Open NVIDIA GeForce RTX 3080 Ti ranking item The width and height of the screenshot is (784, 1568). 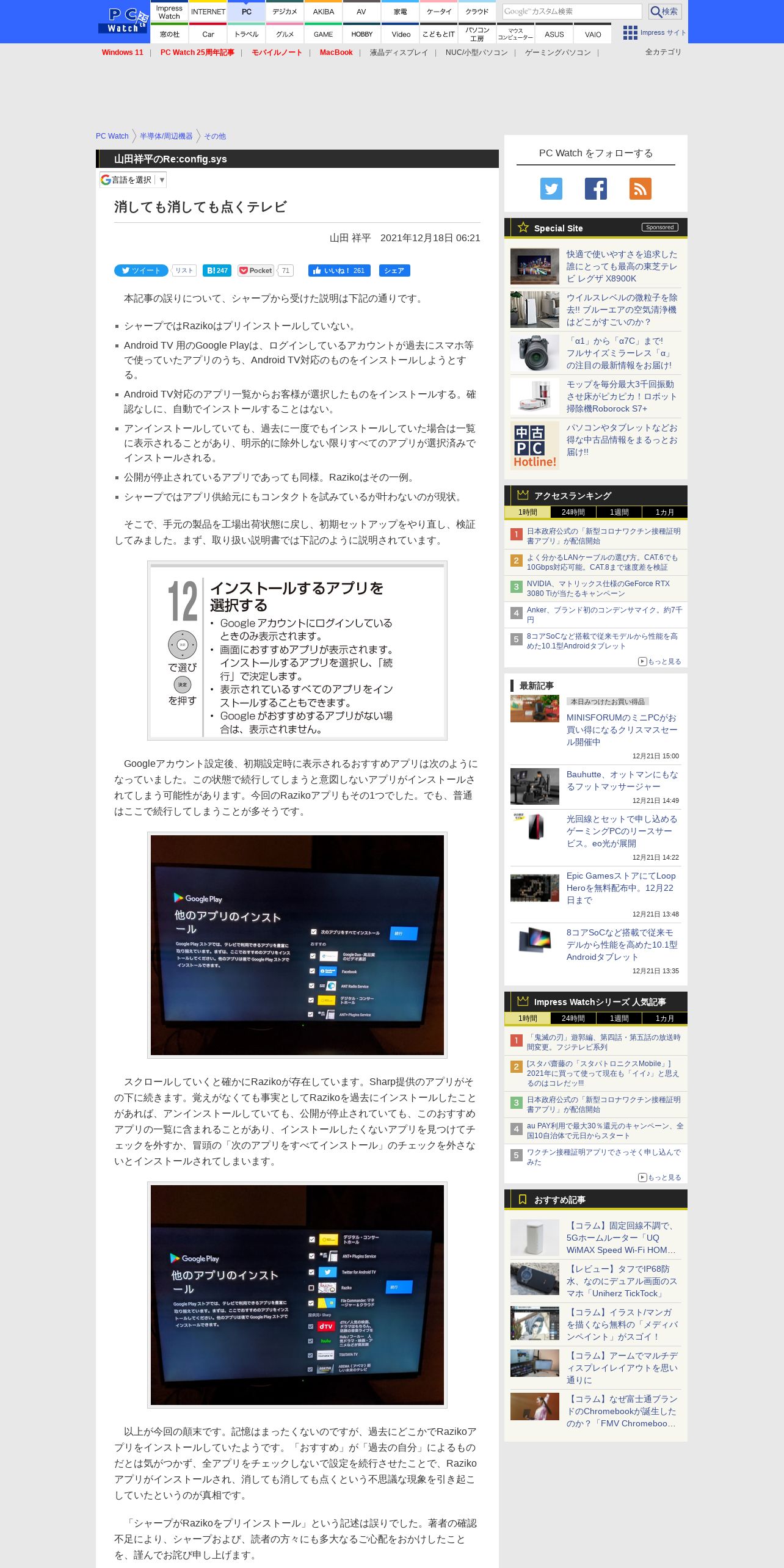pos(598,589)
